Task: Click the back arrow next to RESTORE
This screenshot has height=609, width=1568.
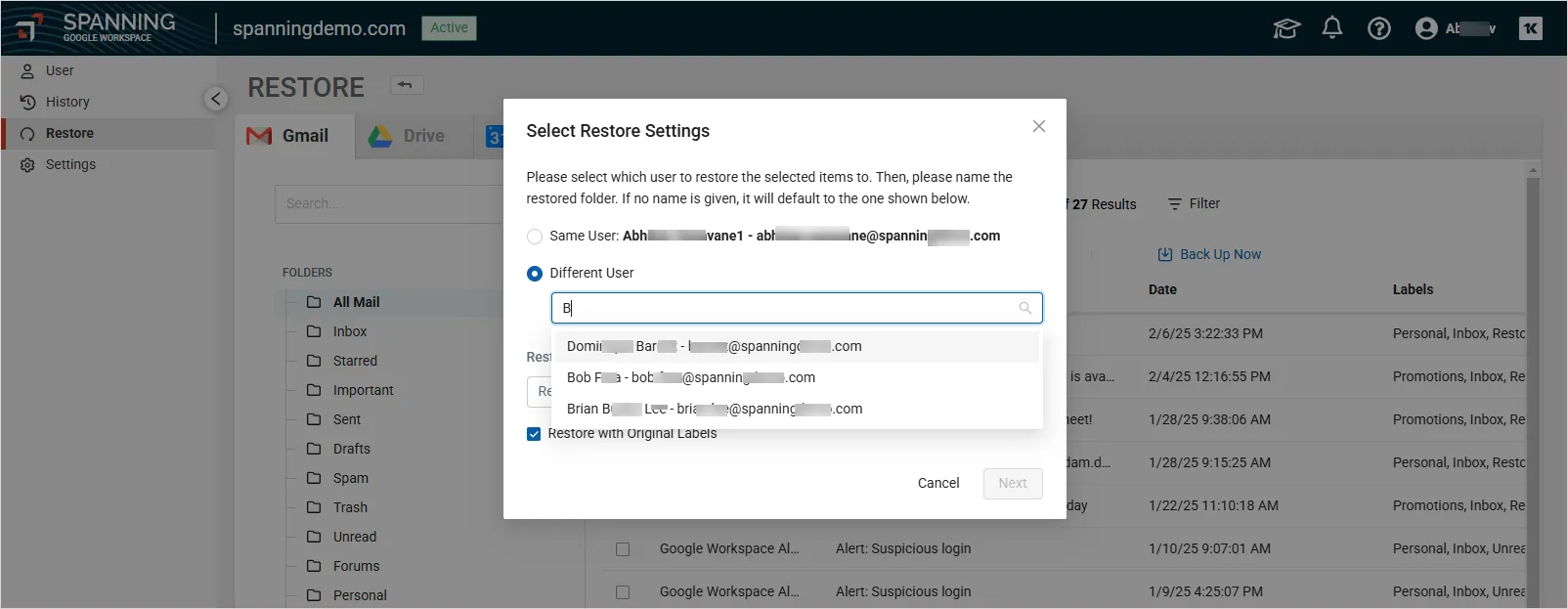Action: tap(406, 85)
